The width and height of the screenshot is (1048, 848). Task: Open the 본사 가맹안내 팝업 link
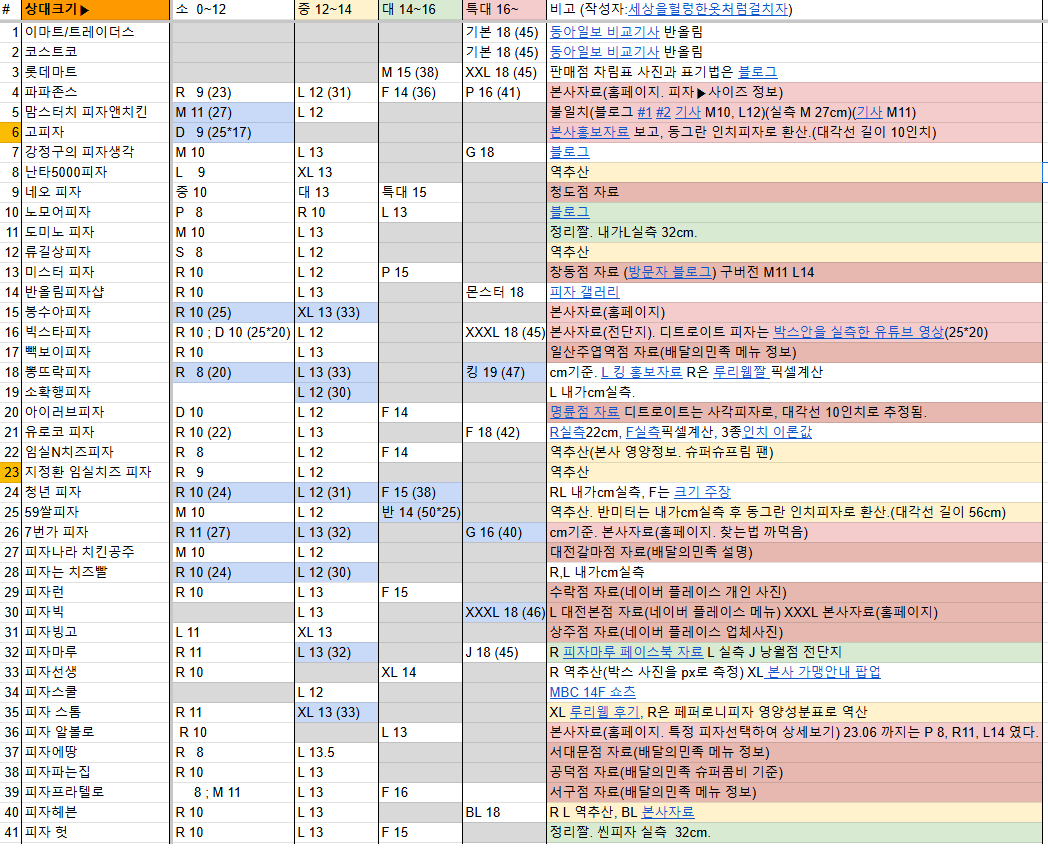[x=823, y=672]
